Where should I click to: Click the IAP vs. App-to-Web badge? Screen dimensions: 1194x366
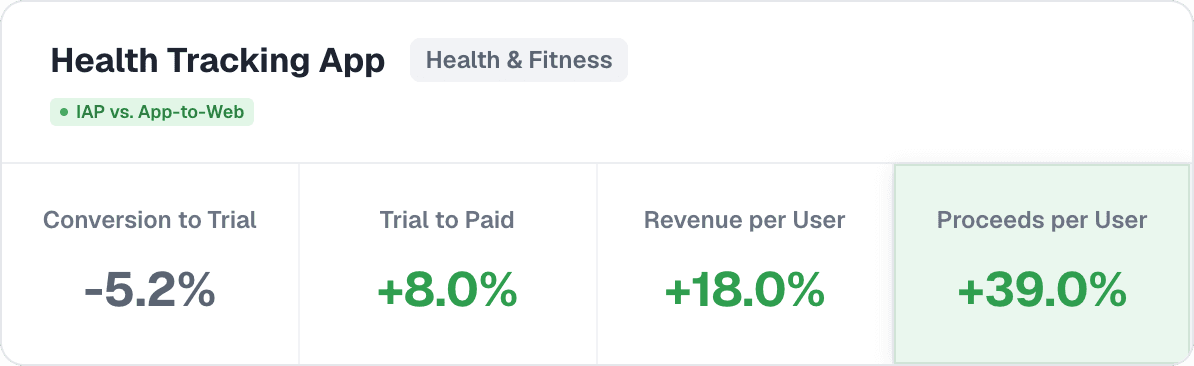[152, 113]
